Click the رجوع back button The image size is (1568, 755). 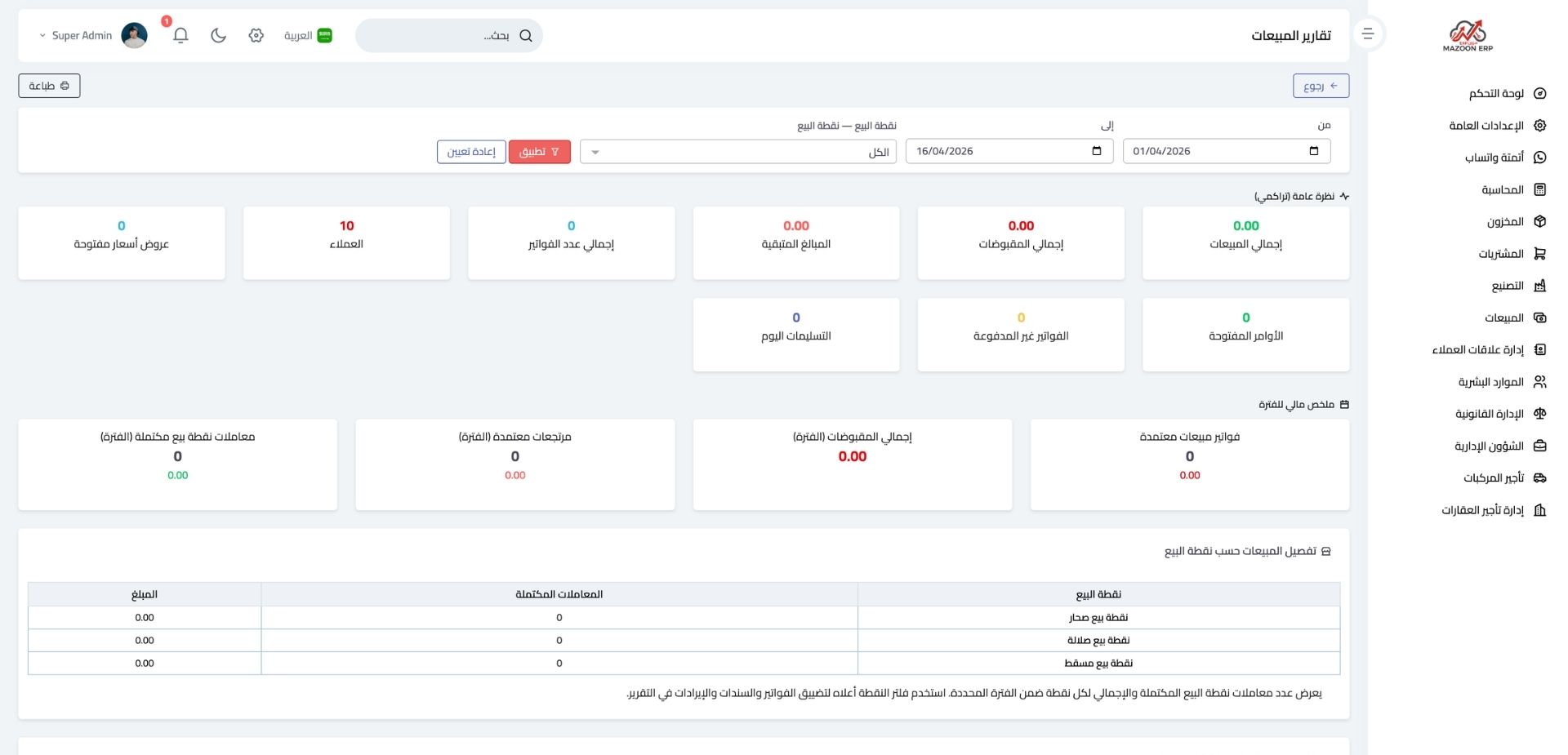[1320, 86]
